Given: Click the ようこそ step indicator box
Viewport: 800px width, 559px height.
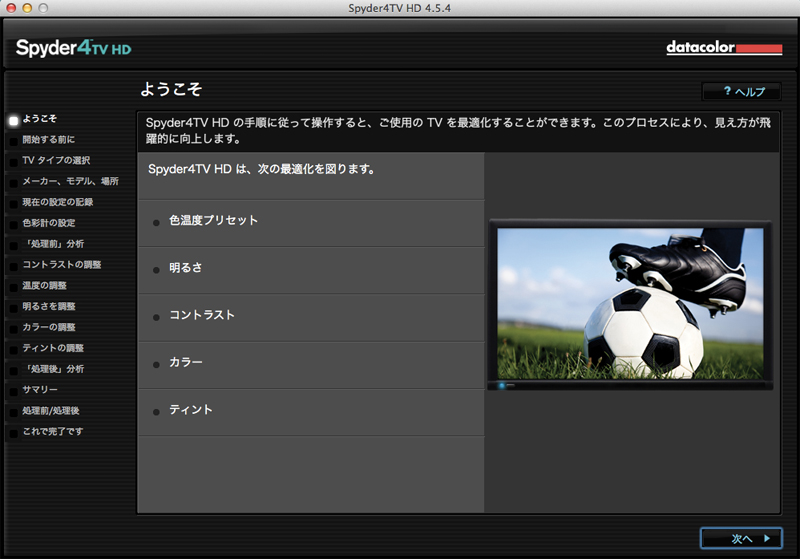Looking at the screenshot, I should (14, 121).
